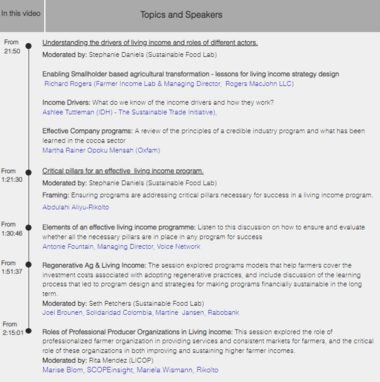
Task: Click the SCOPEinsight link
Action: click(110, 370)
